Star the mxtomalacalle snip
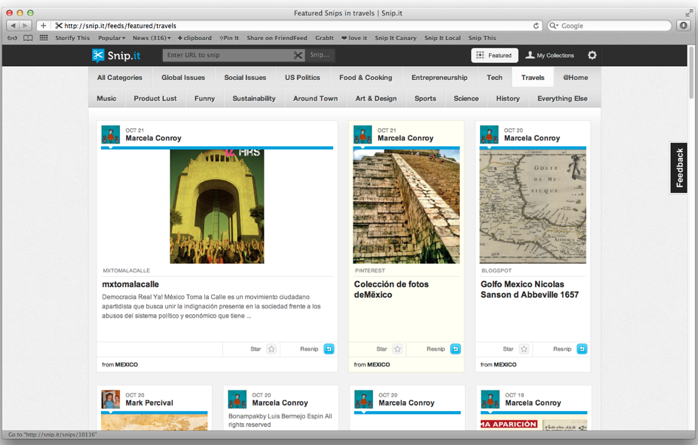Image resolution: width=698 pixels, height=445 pixels. pos(271,349)
